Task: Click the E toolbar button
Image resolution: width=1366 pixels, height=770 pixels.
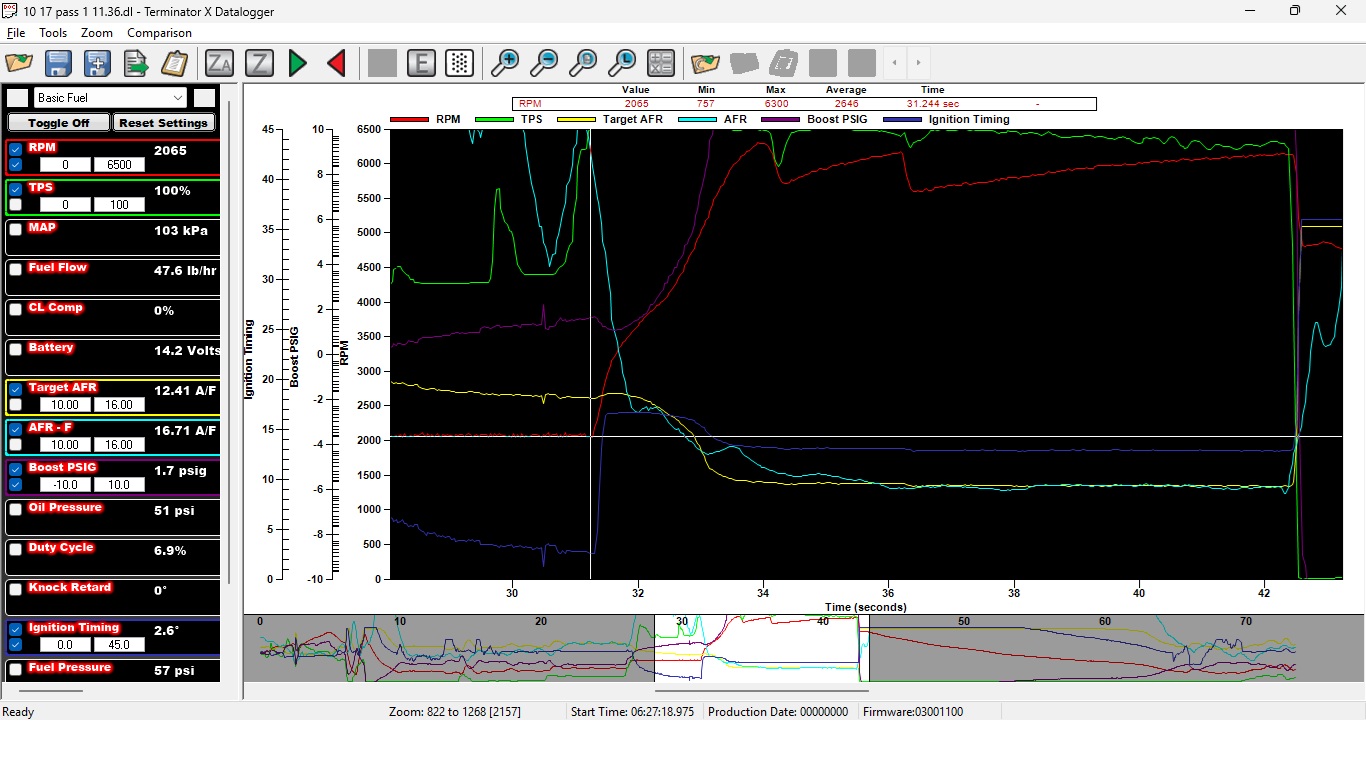Action: click(x=421, y=63)
